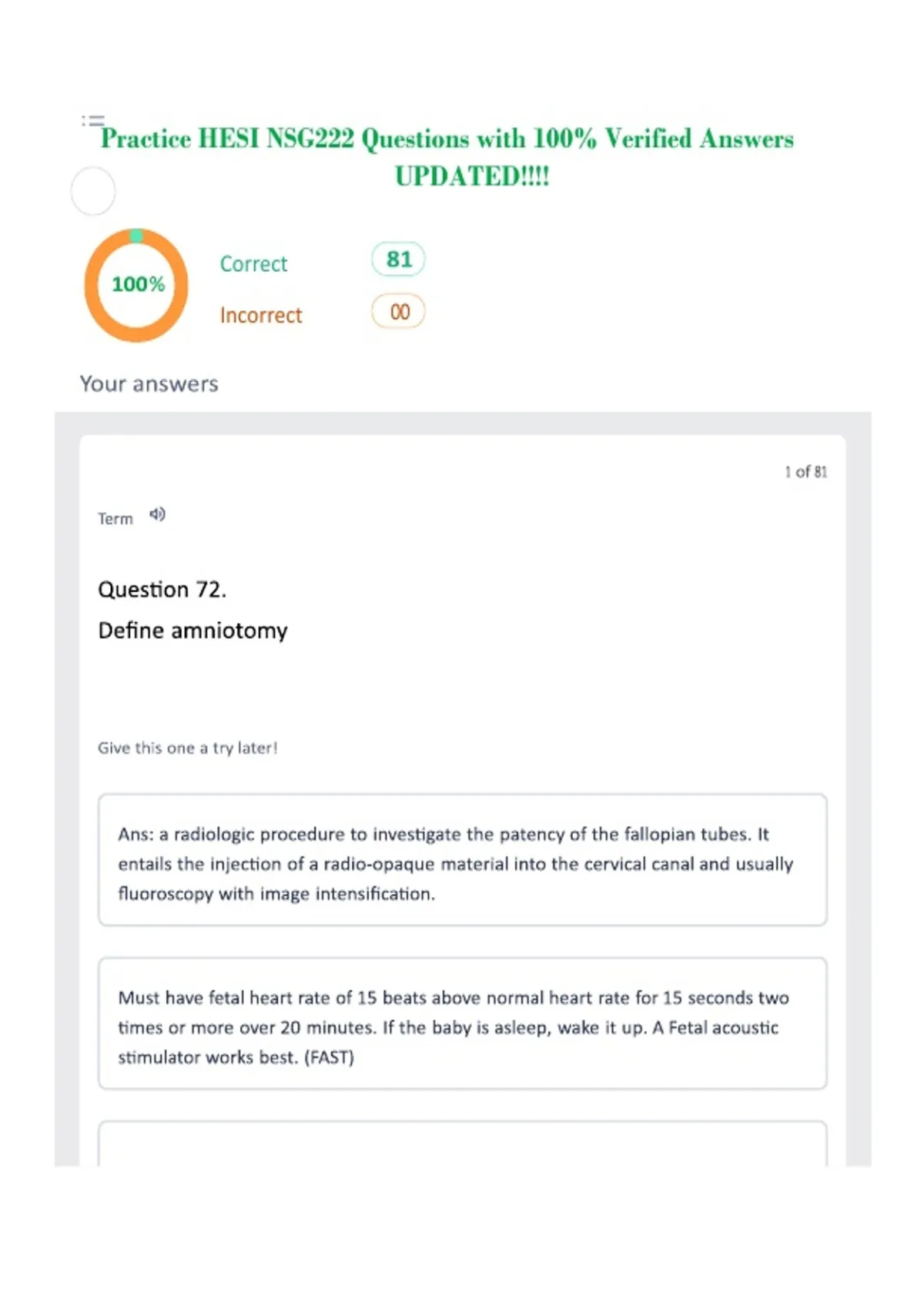
Task: Select the partially visible third answer card
Action: [463, 1143]
